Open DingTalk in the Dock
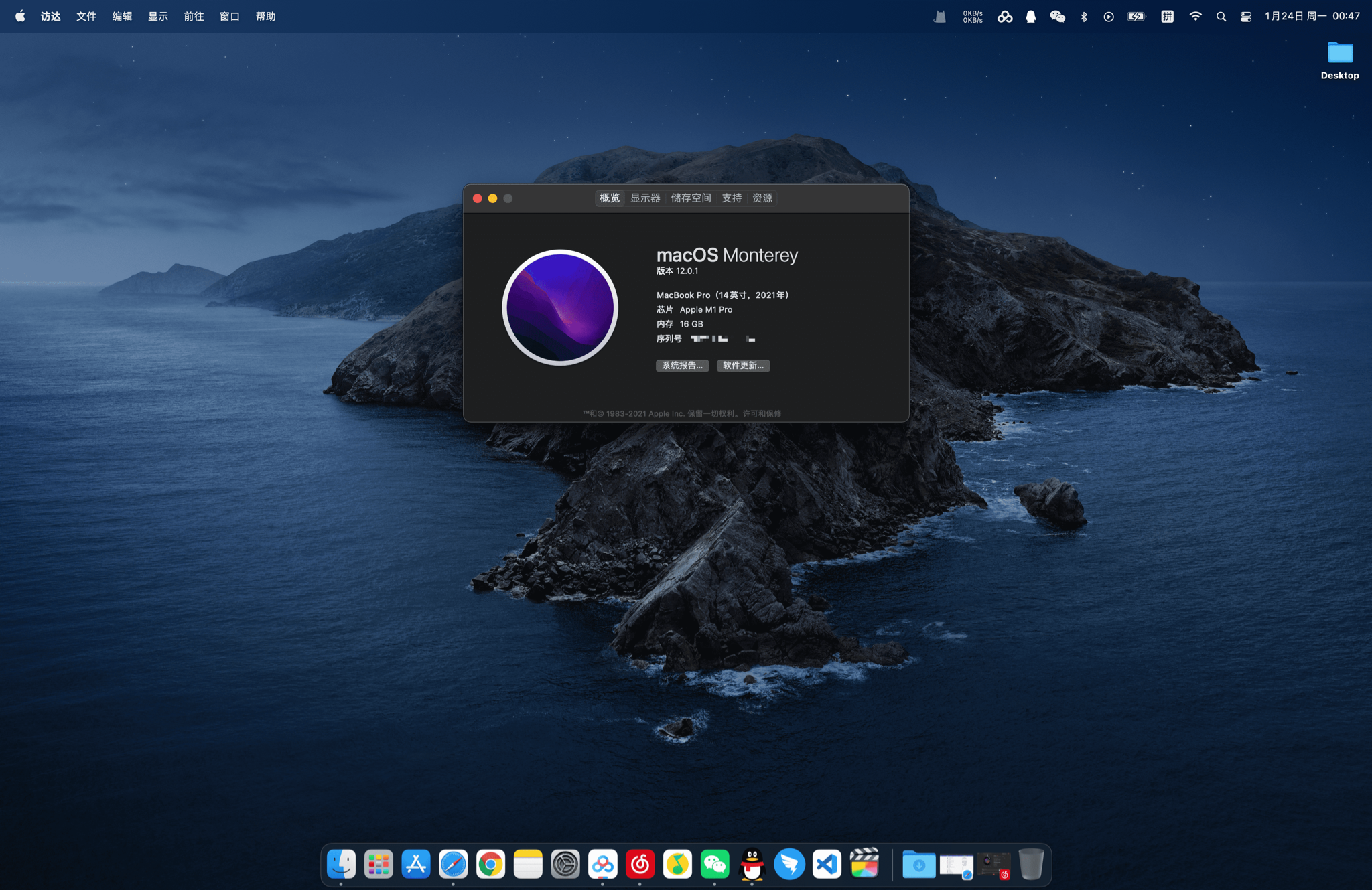Image resolution: width=1372 pixels, height=890 pixels. [790, 864]
